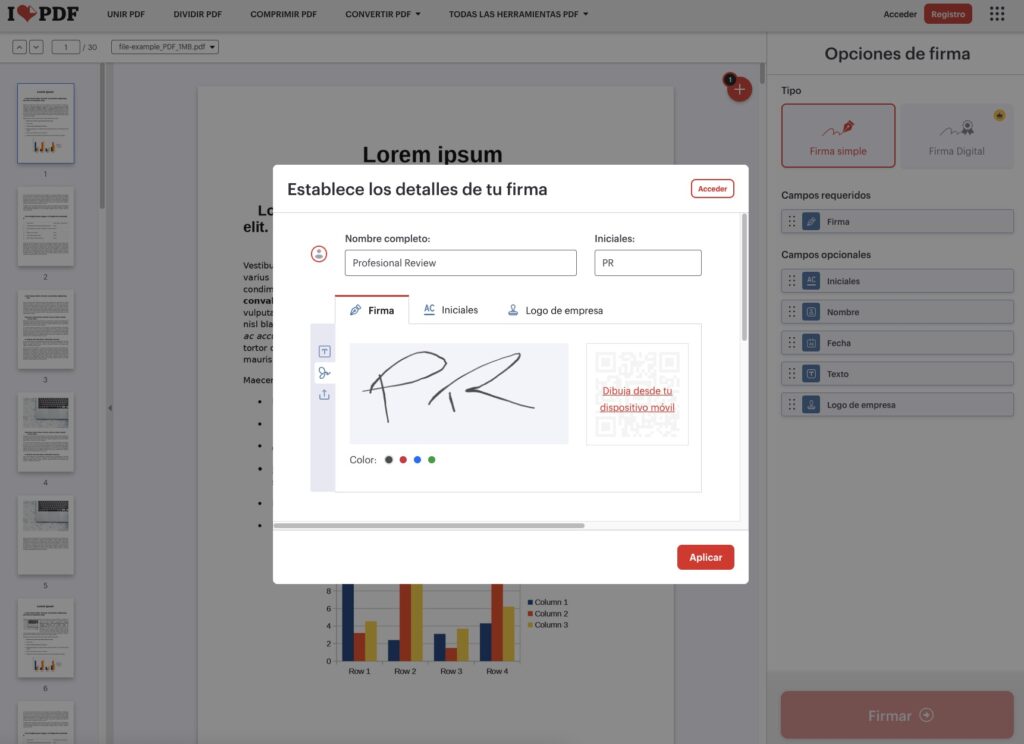This screenshot has height=744, width=1024.
Task: Grab the drag handle of the Iniciales field
Action: tap(792, 281)
